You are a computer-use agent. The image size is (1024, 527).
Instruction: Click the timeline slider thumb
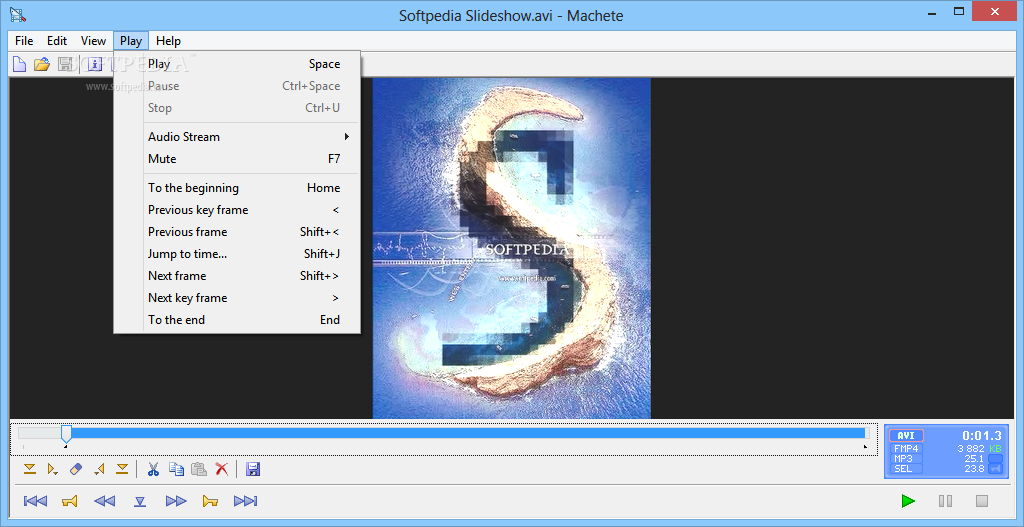(66, 434)
